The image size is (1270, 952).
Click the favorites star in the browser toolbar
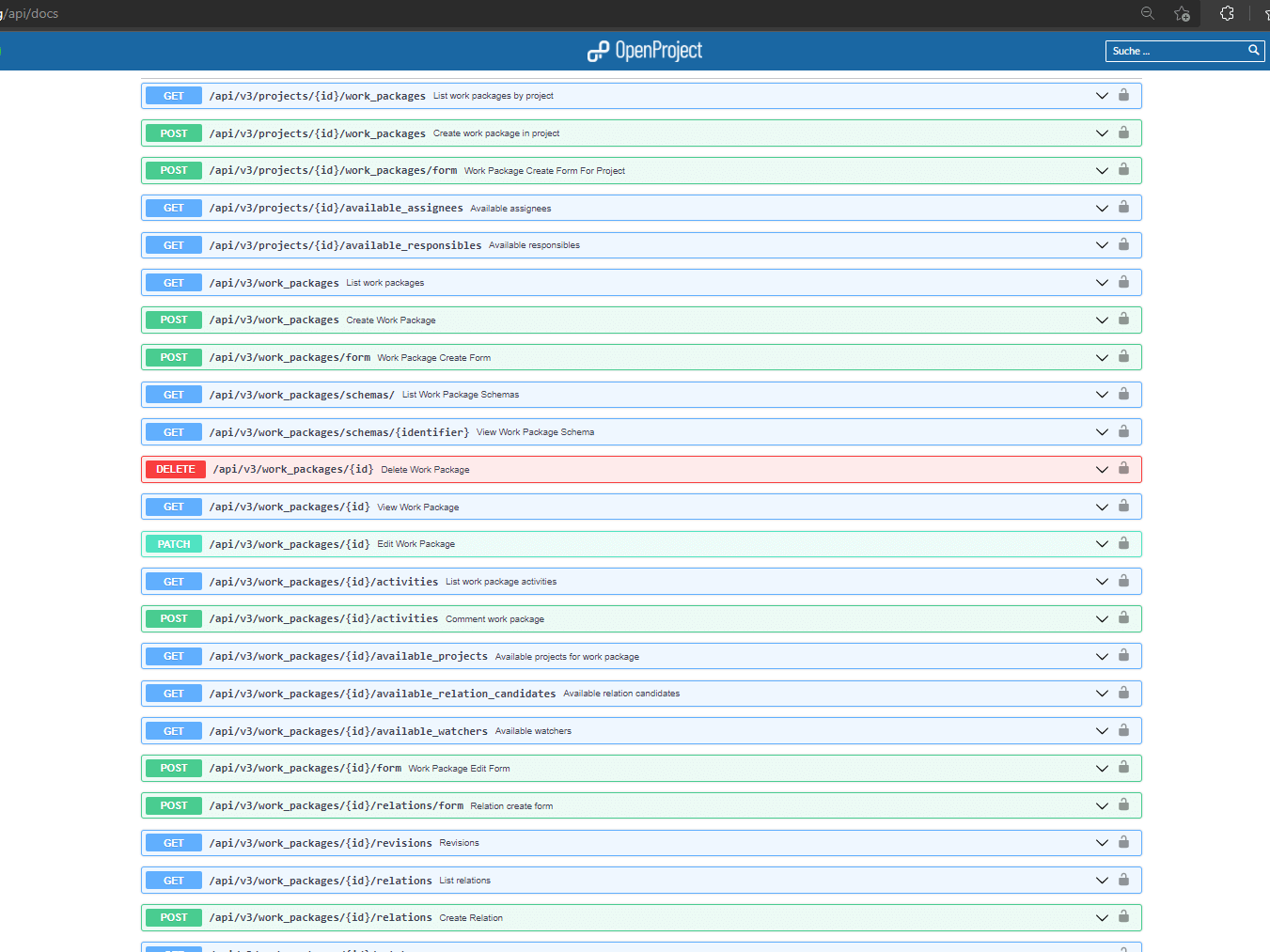1182,14
